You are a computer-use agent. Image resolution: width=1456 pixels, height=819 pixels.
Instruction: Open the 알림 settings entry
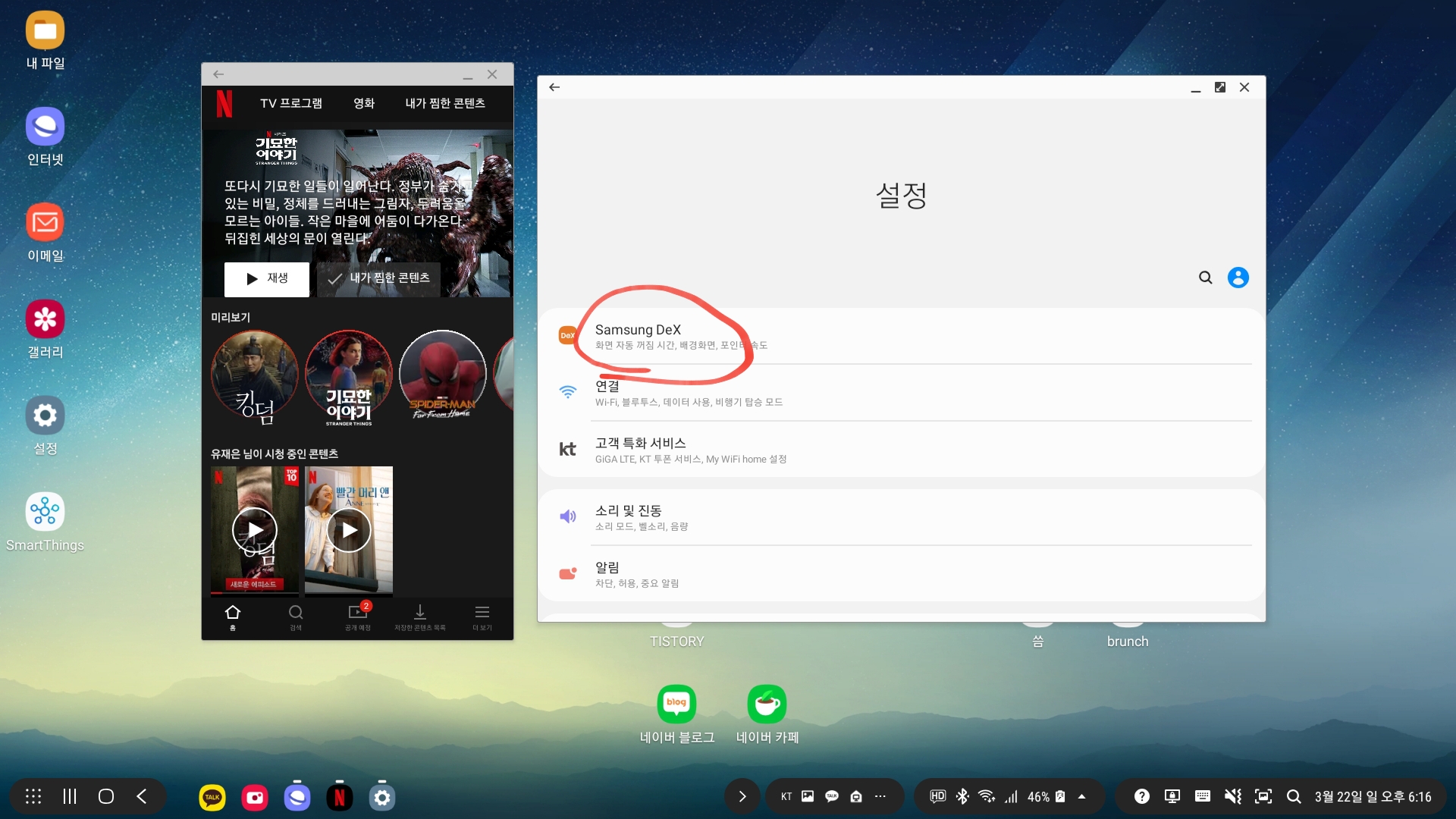pos(902,574)
